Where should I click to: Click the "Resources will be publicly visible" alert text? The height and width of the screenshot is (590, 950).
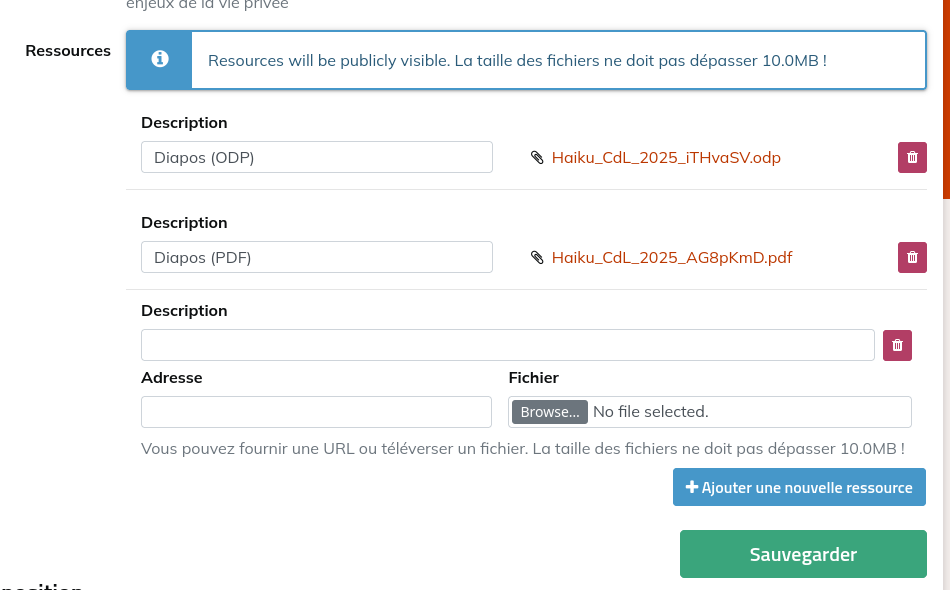[517, 61]
